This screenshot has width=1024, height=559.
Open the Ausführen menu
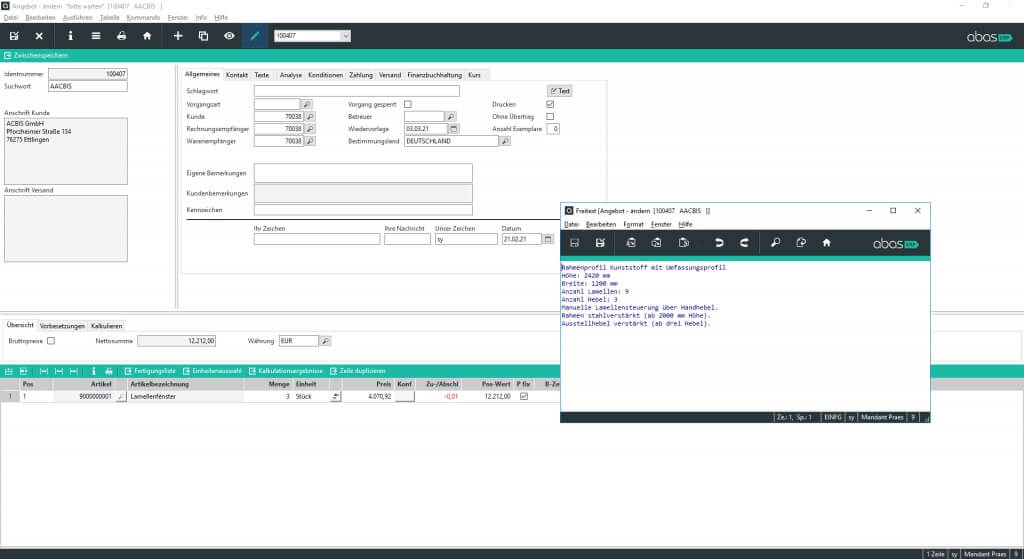pos(77,17)
